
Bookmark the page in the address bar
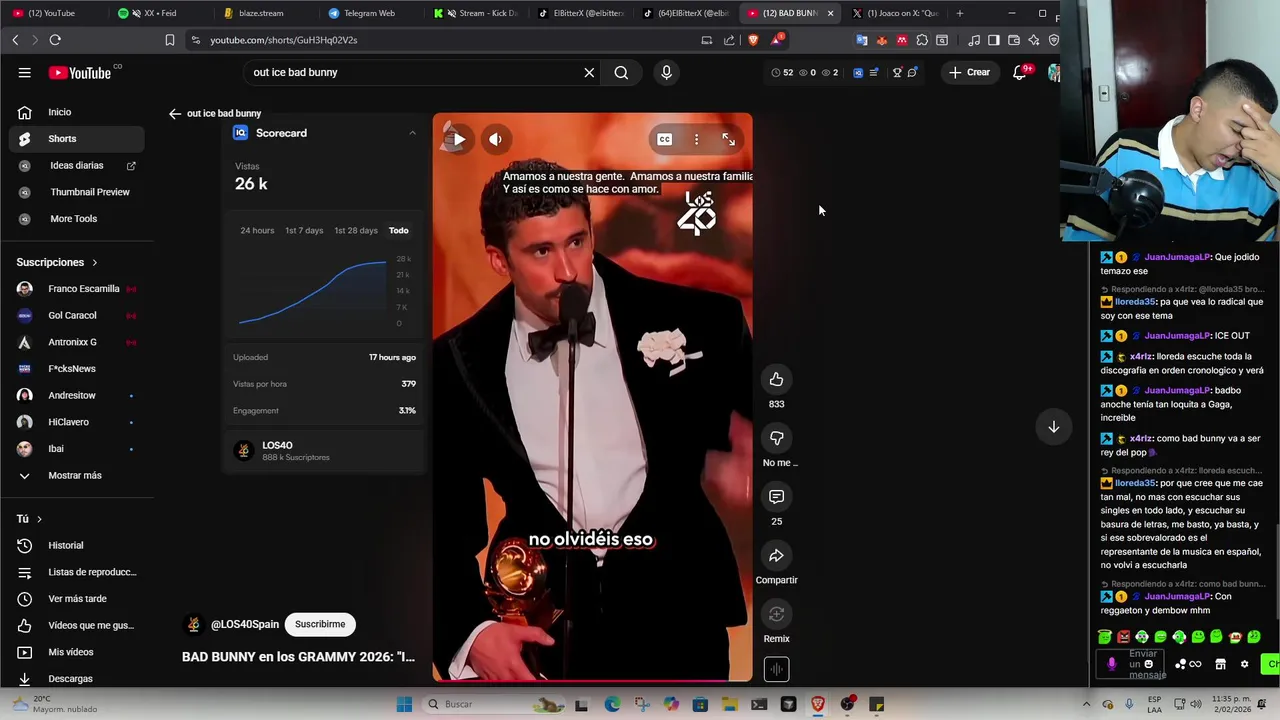[x=170, y=40]
